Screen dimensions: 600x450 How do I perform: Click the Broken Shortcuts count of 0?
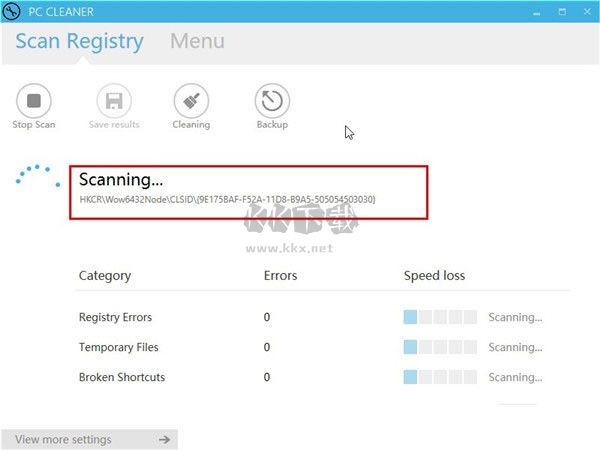(267, 377)
